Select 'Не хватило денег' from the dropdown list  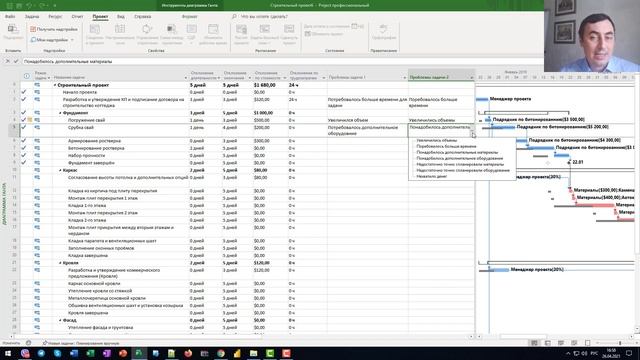(x=431, y=176)
